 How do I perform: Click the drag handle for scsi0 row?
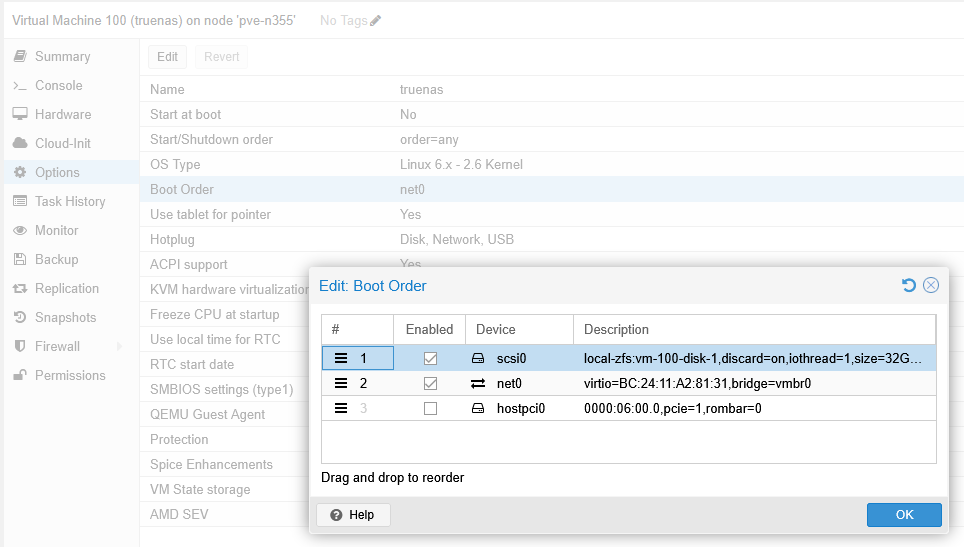click(340, 358)
